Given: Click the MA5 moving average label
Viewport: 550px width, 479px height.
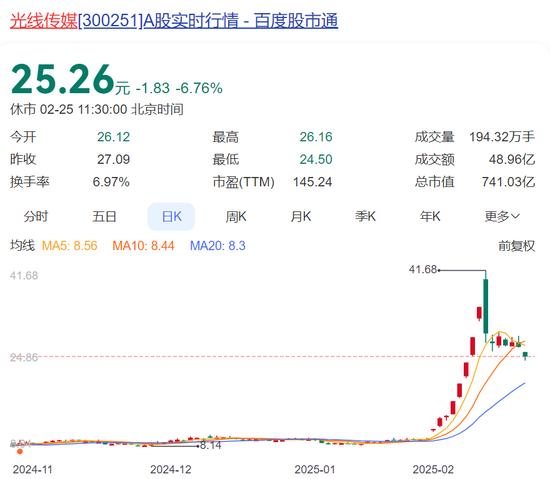Looking at the screenshot, I should pos(69,246).
